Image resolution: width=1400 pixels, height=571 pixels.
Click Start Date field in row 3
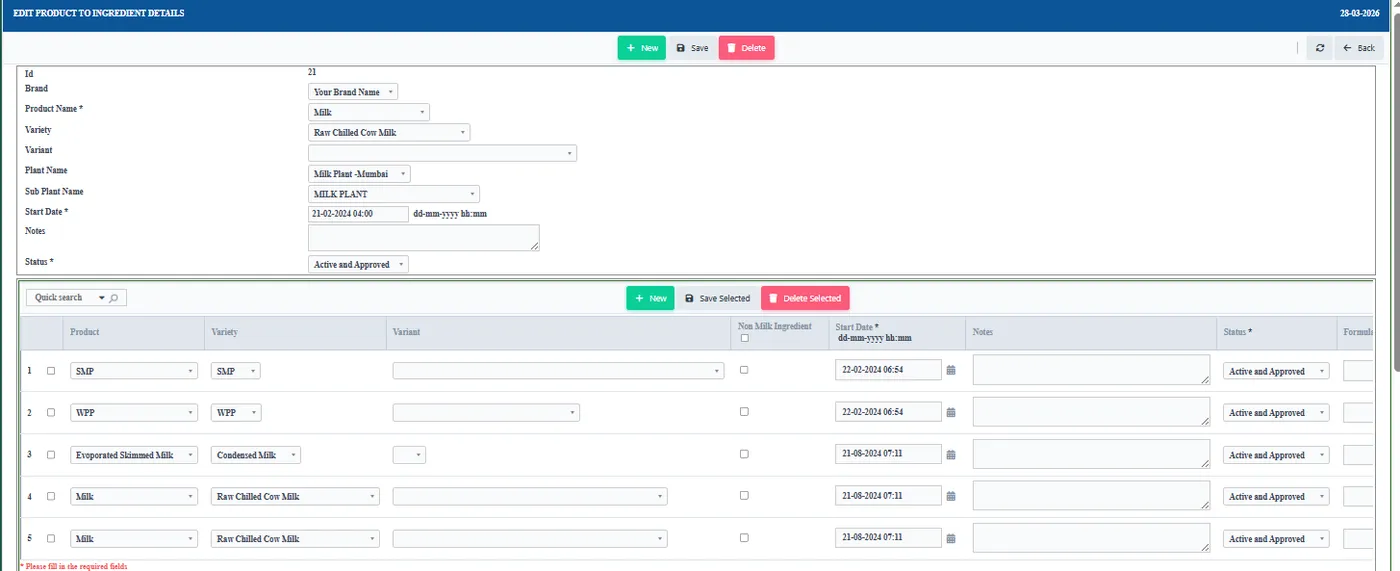(888, 454)
